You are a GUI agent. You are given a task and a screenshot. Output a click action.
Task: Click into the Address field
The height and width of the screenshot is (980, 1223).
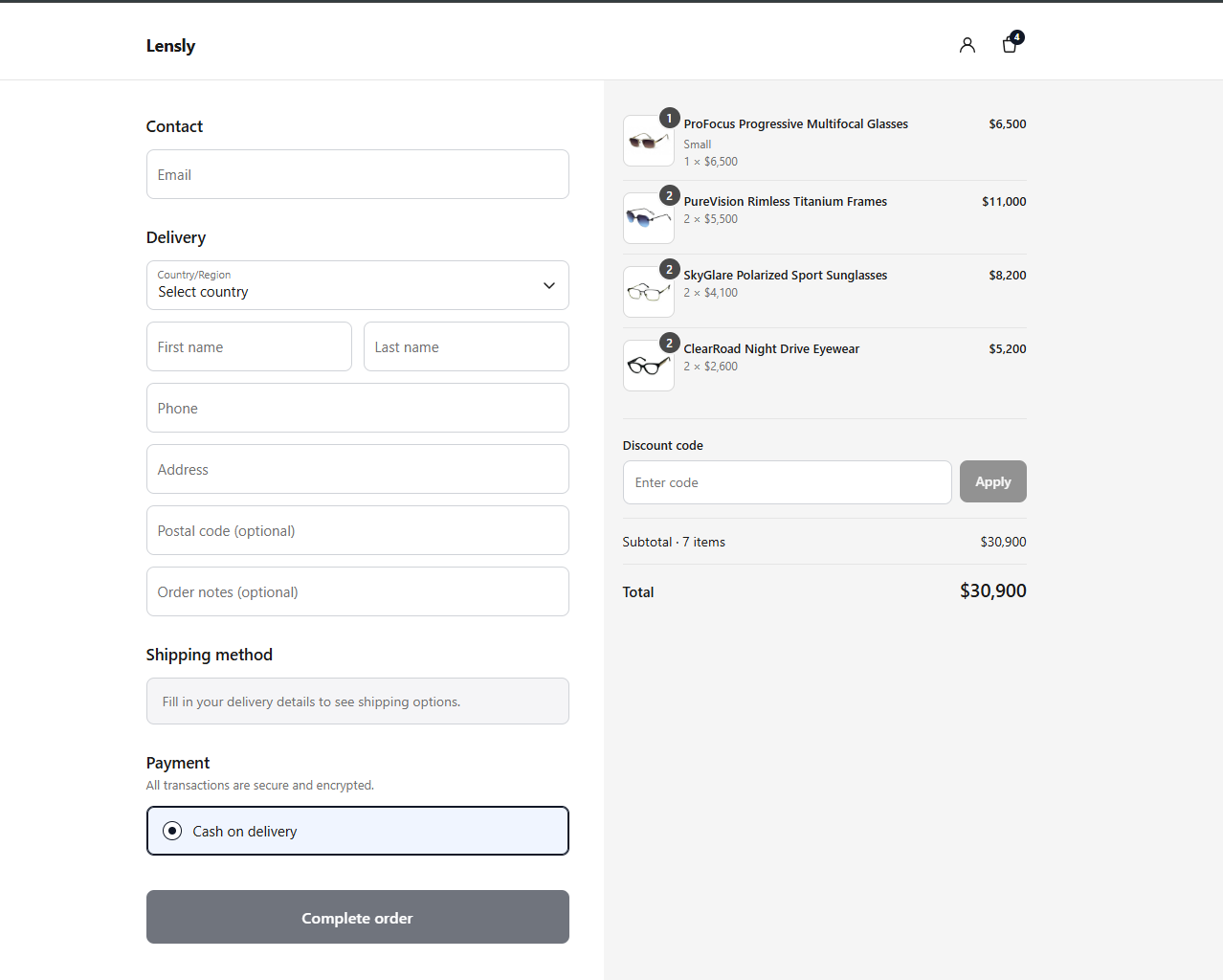tap(358, 469)
